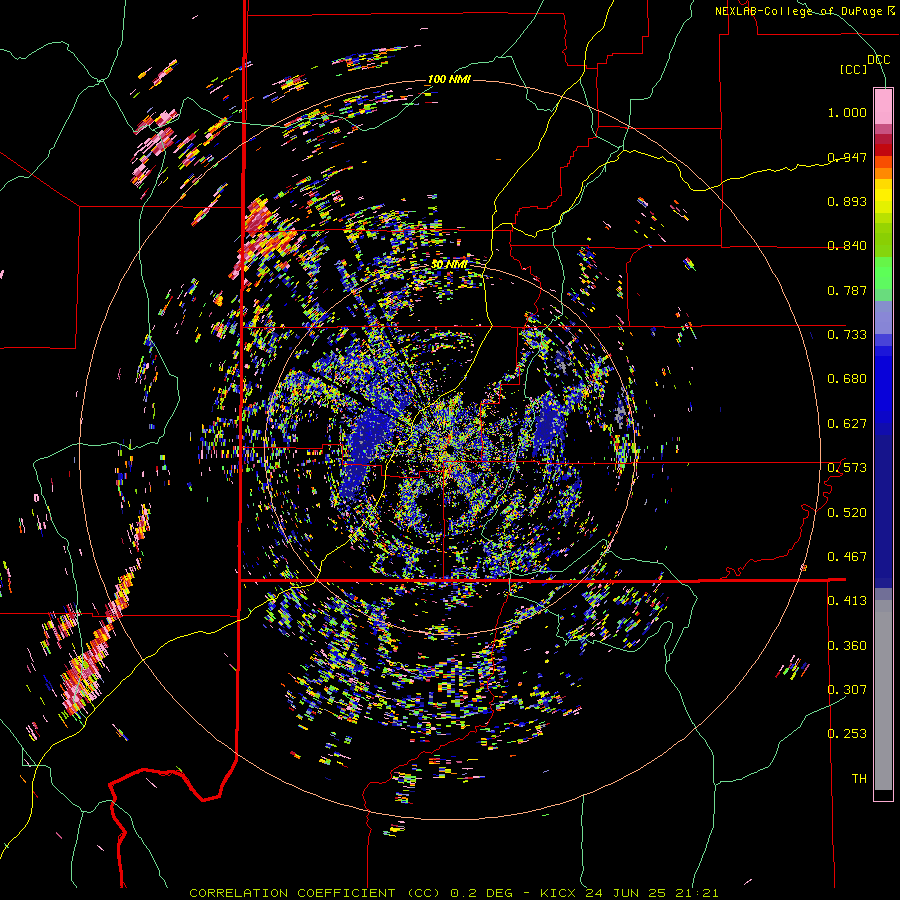Click the 0.520 scale value
The image size is (900, 900).
(x=847, y=513)
